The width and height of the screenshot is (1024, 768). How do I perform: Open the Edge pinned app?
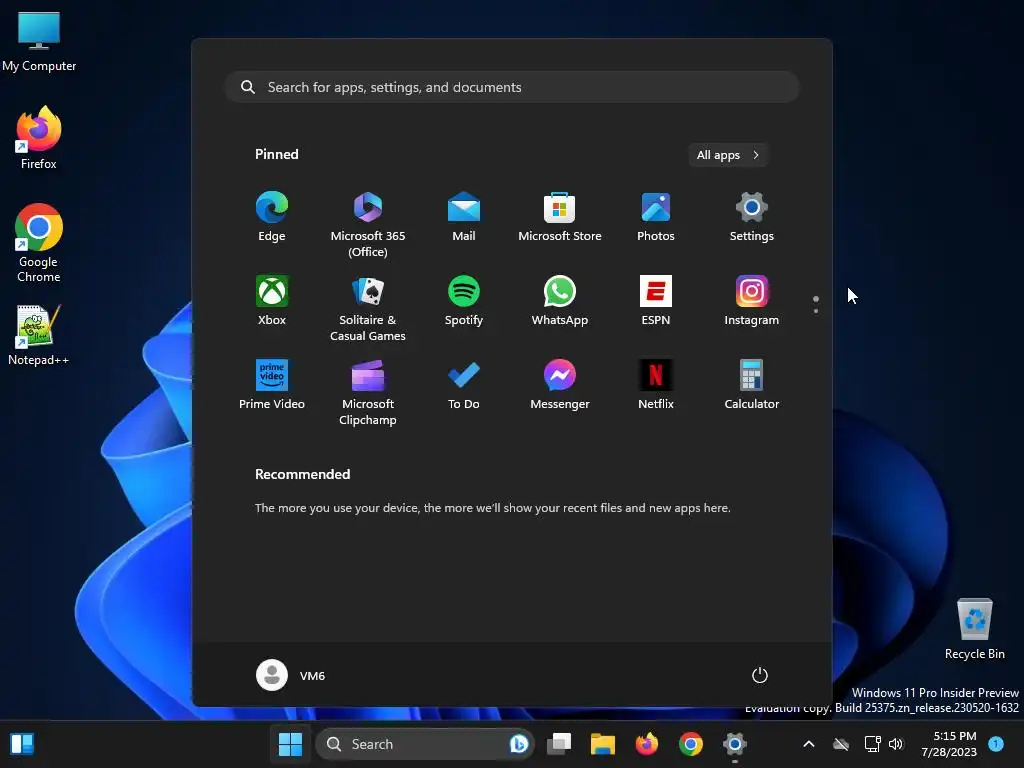tap(272, 217)
